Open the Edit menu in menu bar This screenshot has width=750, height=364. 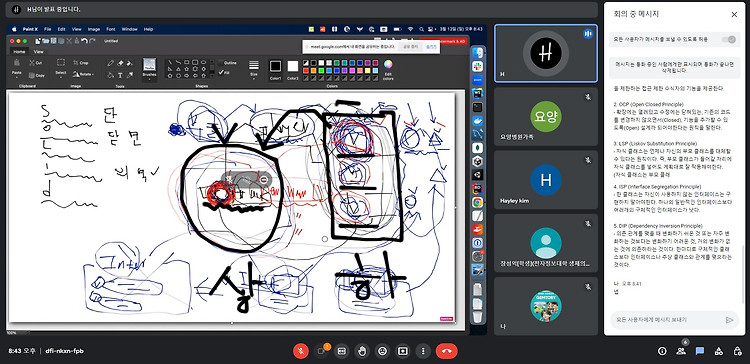click(x=62, y=29)
